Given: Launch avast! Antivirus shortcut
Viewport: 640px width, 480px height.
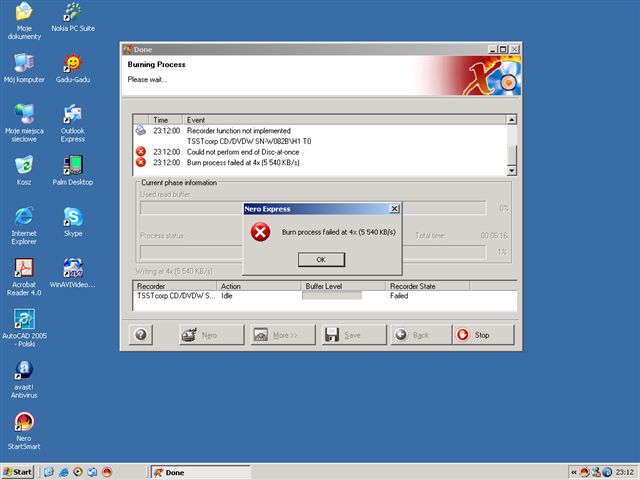Looking at the screenshot, I should coord(24,380).
